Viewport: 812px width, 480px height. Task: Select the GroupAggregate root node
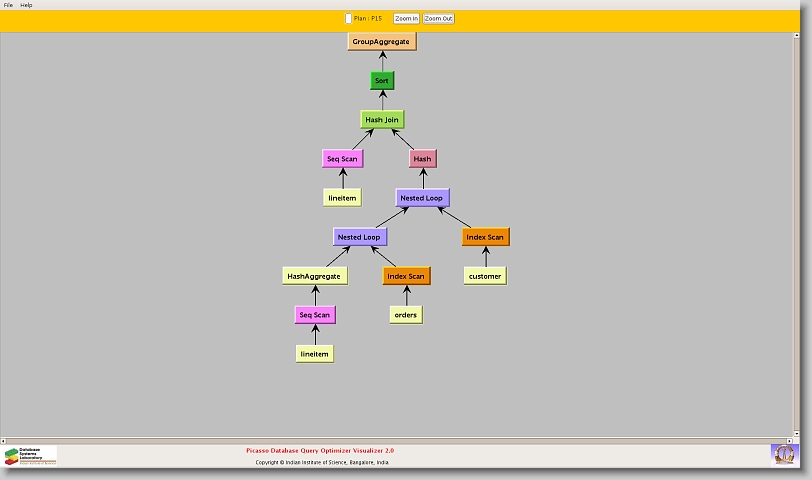tap(381, 41)
